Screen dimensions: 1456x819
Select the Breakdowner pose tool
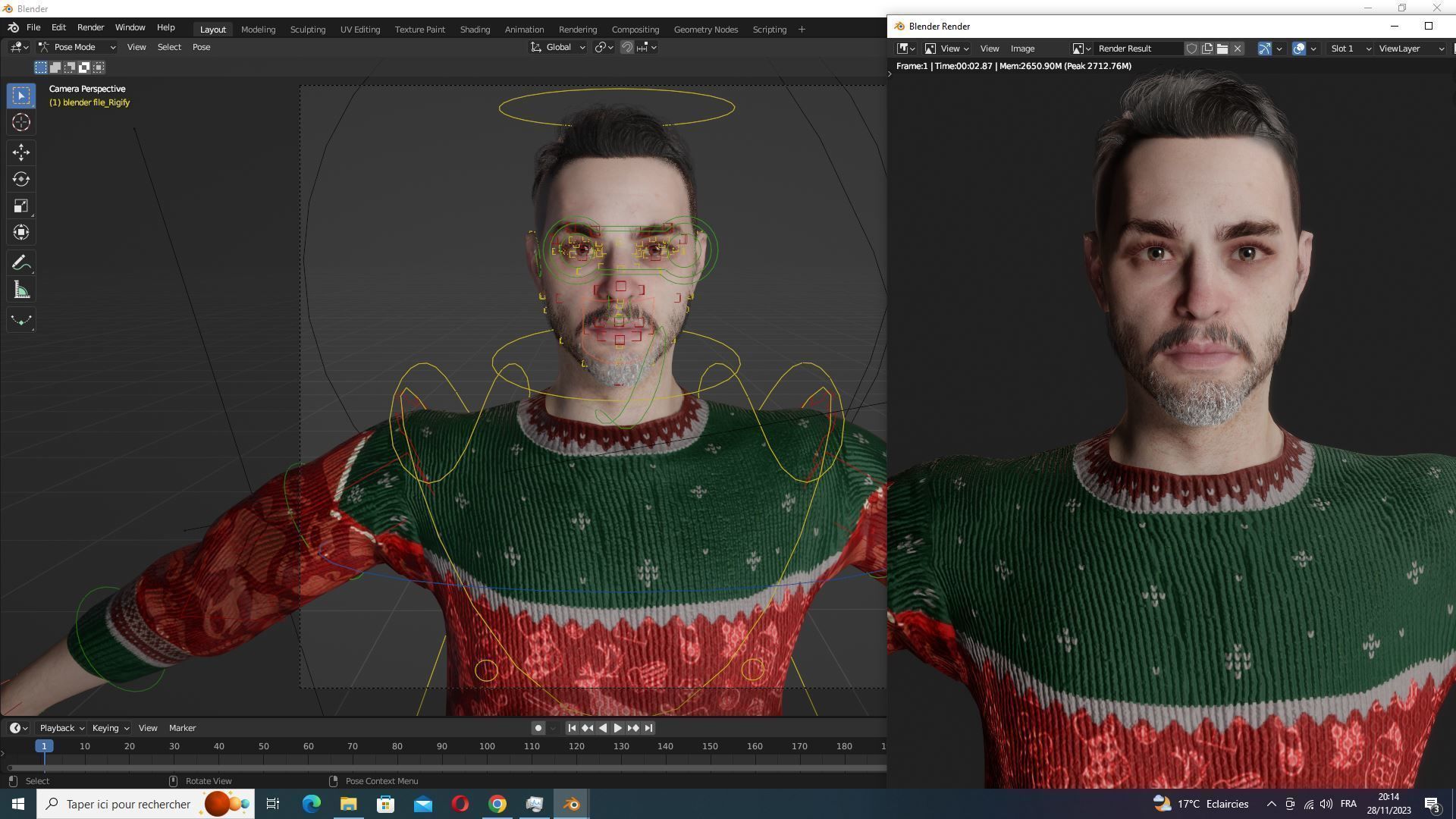click(x=21, y=320)
